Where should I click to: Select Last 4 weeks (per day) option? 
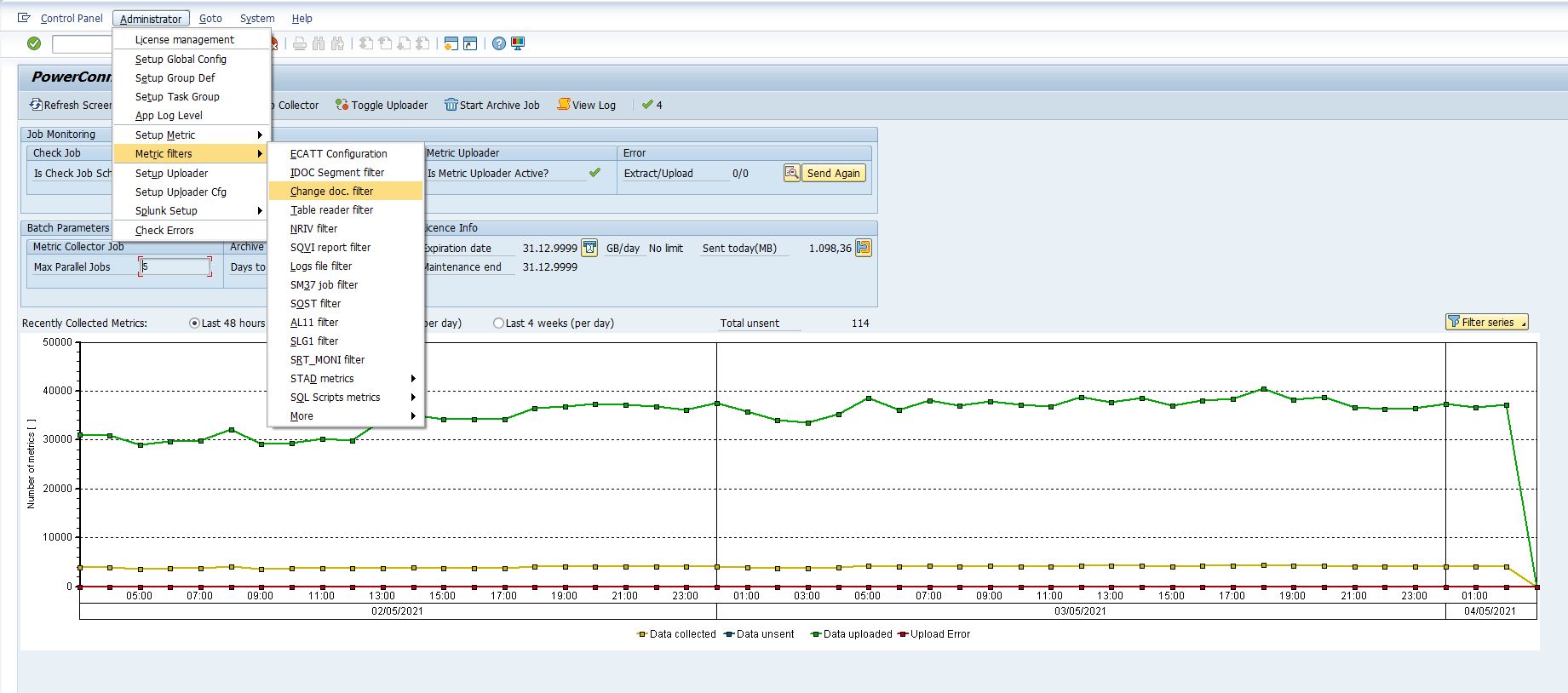click(x=499, y=324)
